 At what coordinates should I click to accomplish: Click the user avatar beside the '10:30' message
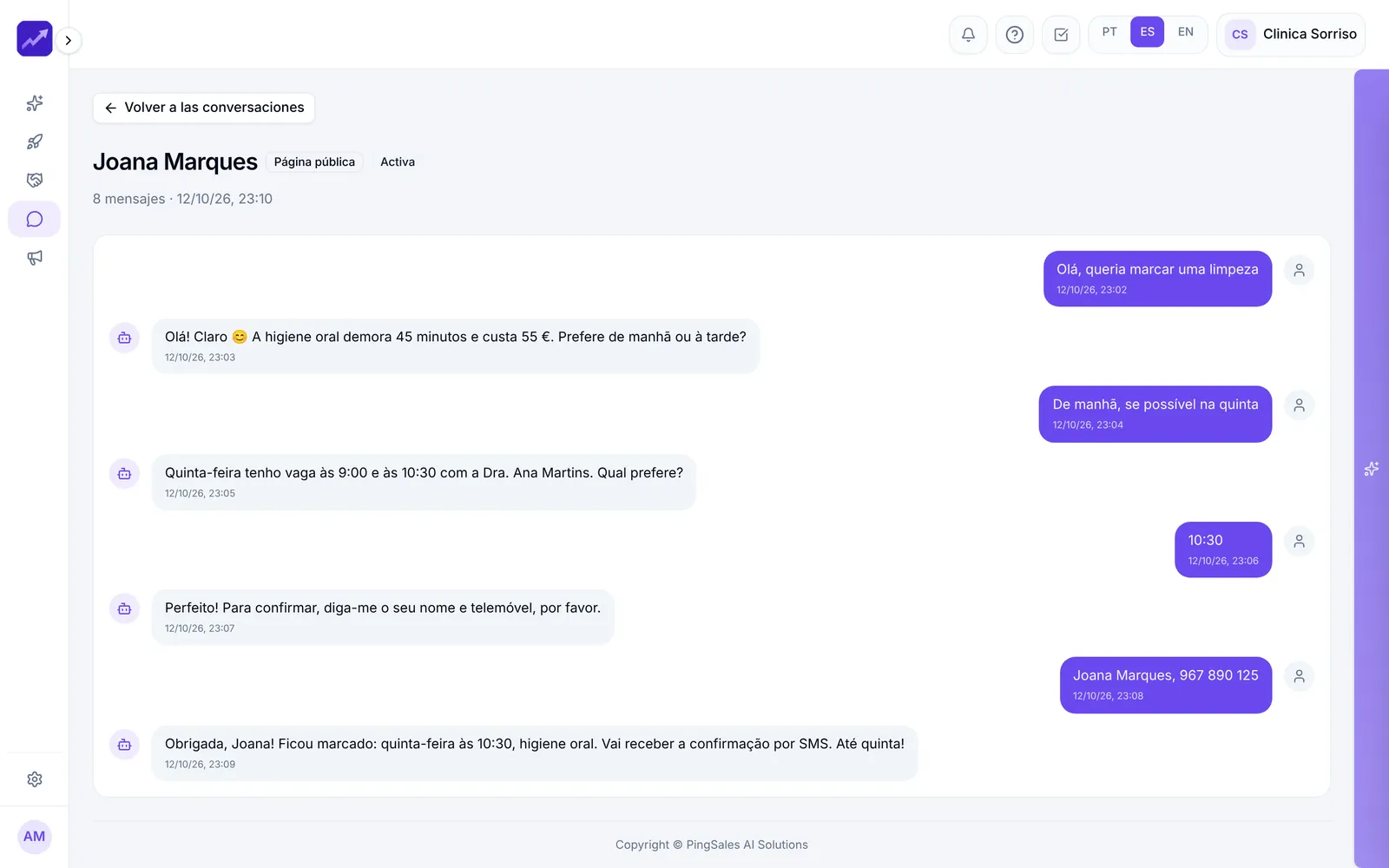(x=1299, y=542)
